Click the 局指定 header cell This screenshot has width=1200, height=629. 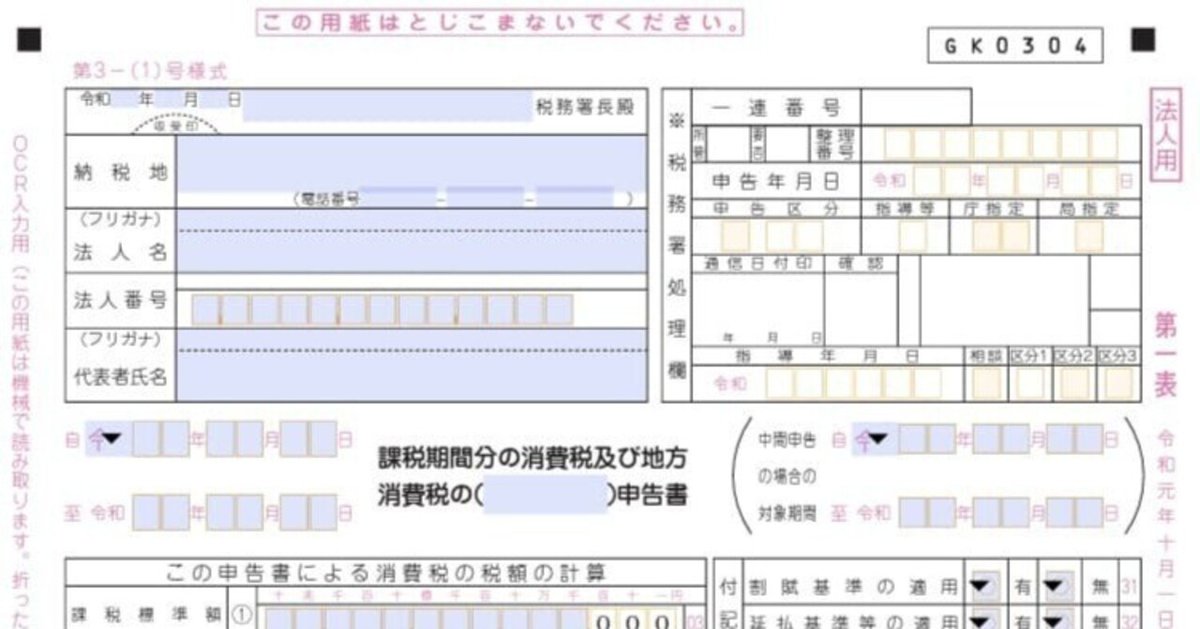(1088, 209)
